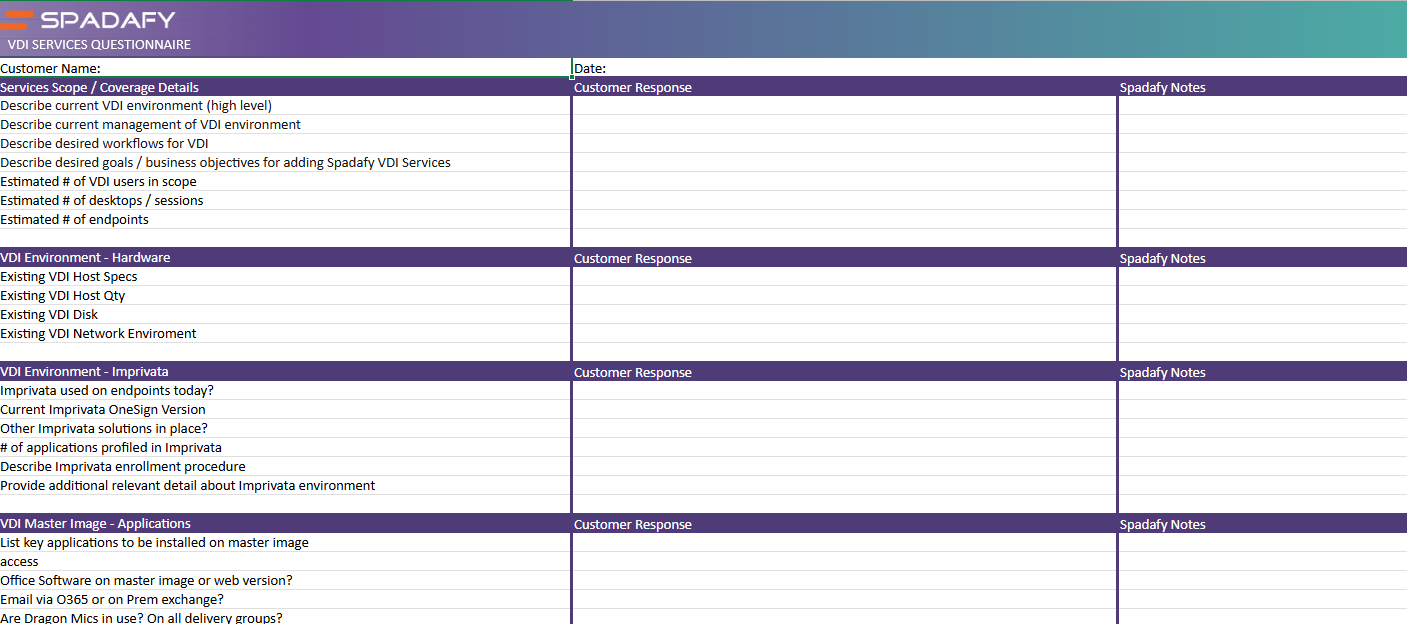Select Other Imprivata solutions in place?

coord(285,428)
